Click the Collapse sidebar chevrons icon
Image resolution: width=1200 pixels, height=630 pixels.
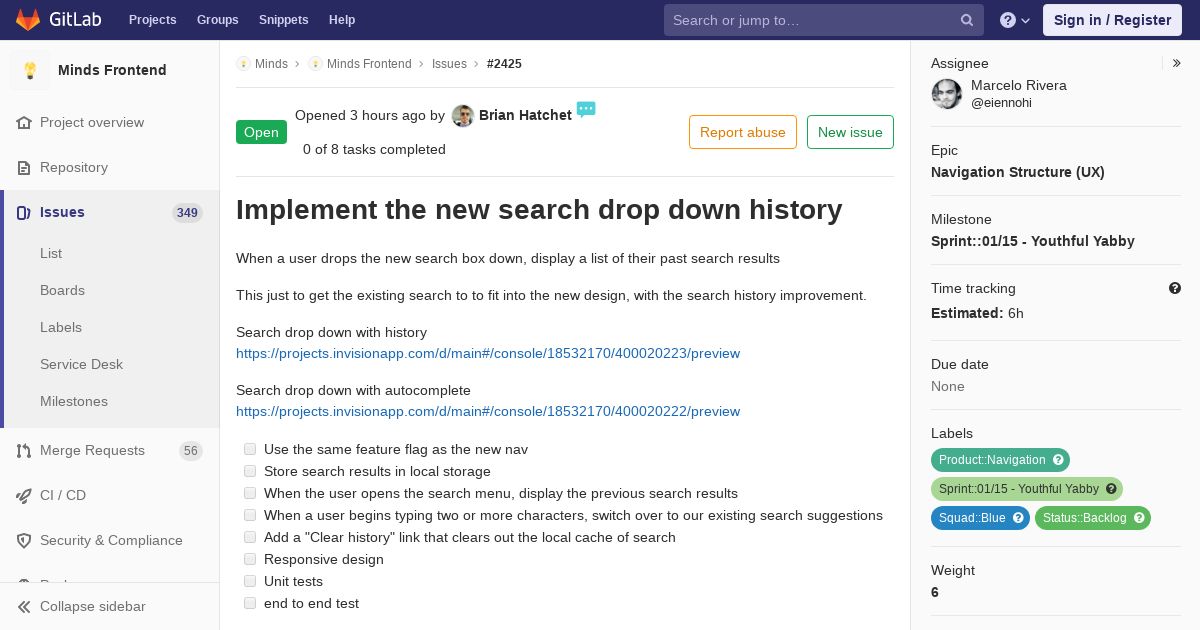coord(24,606)
